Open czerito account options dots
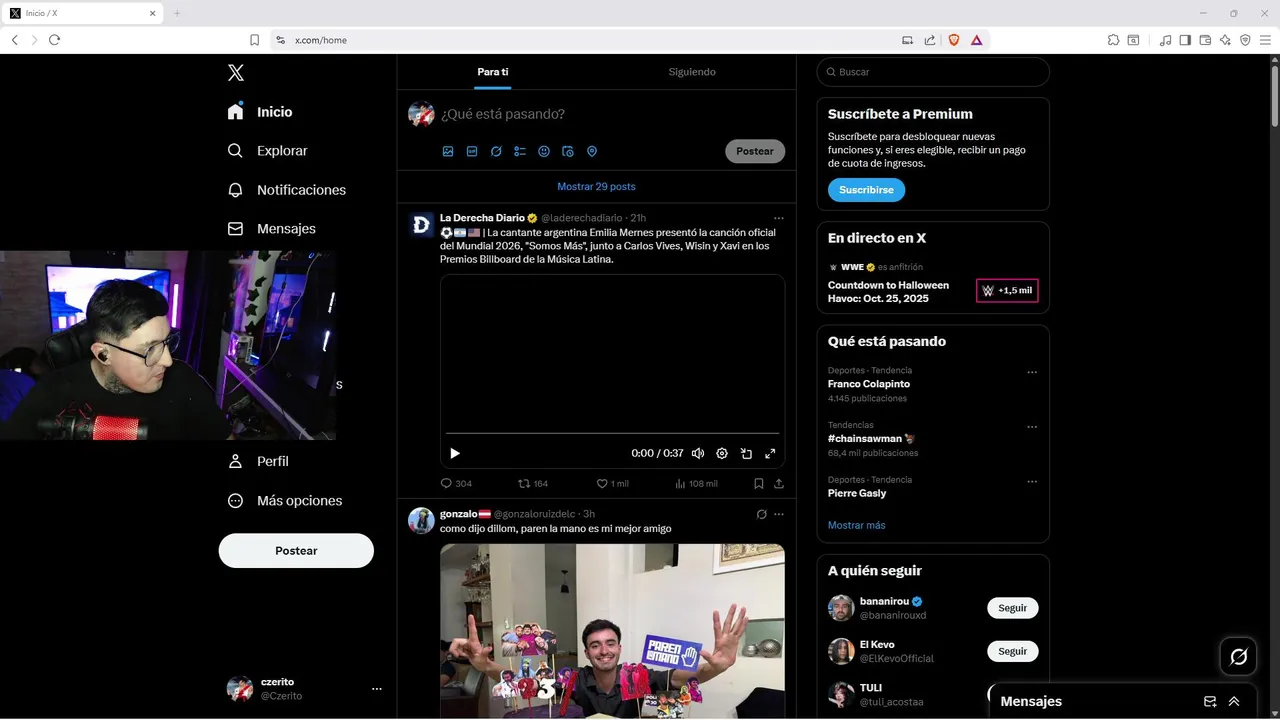The height and width of the screenshot is (720, 1280). pyautogui.click(x=377, y=689)
